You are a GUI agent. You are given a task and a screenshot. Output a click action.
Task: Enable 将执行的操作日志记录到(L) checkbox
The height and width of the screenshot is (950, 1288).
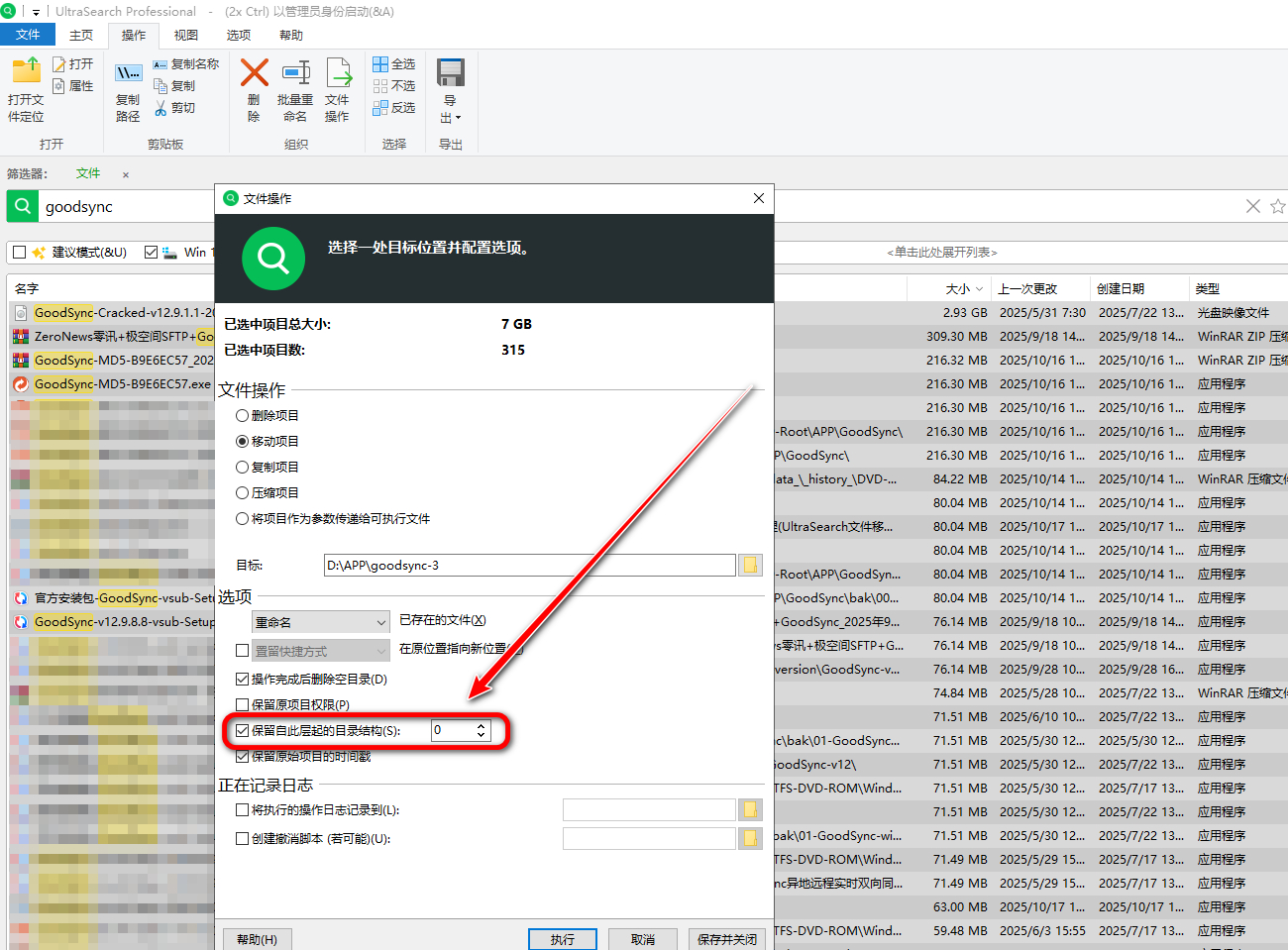[x=242, y=809]
